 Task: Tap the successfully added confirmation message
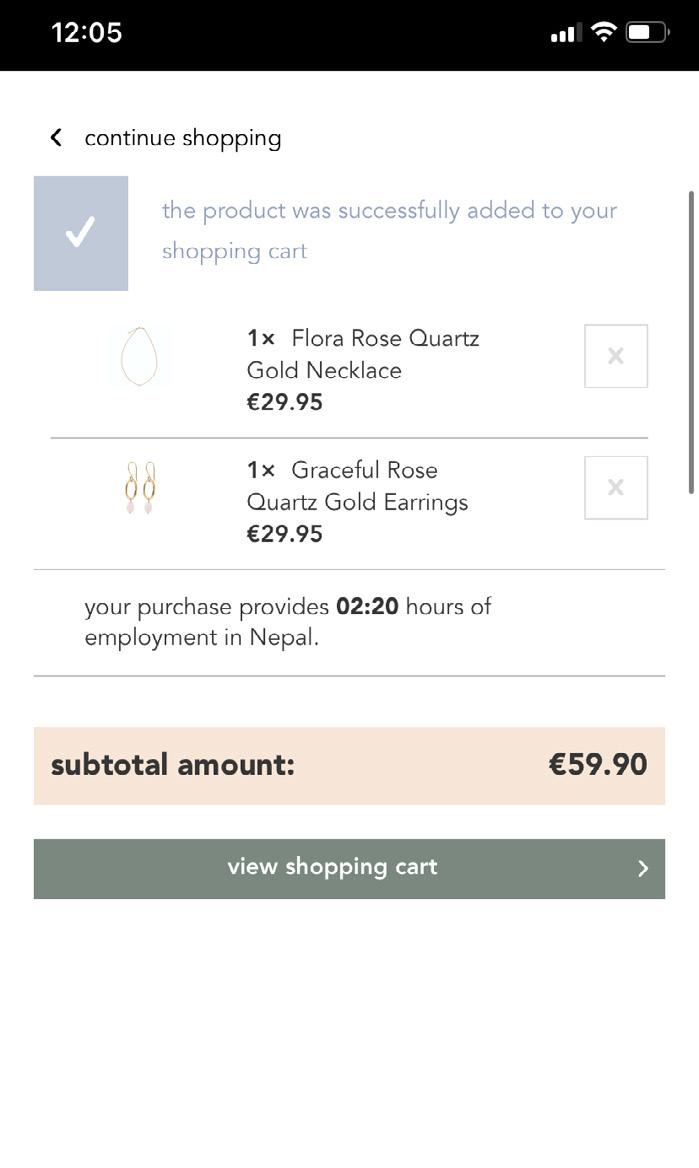389,230
